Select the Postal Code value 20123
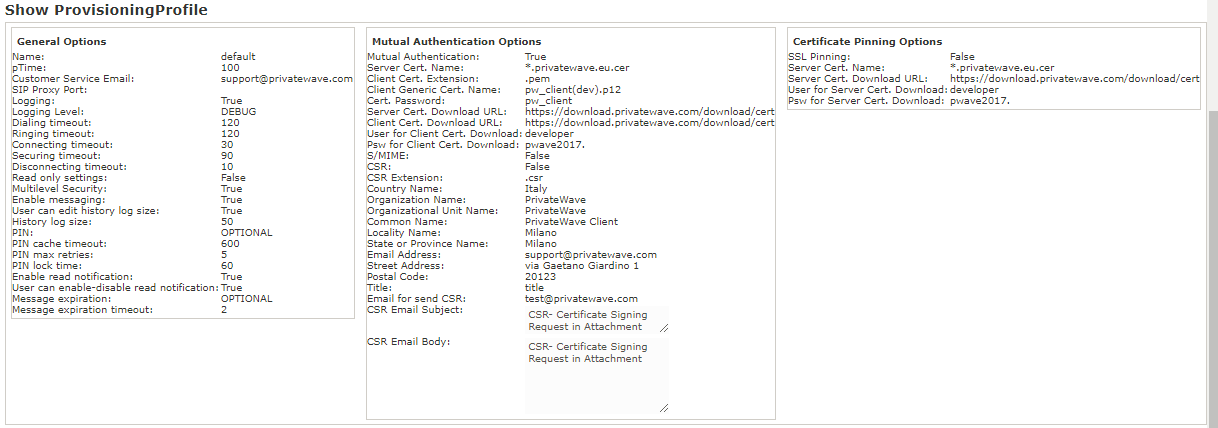Viewport: 1218px width, 428px height. 540,277
